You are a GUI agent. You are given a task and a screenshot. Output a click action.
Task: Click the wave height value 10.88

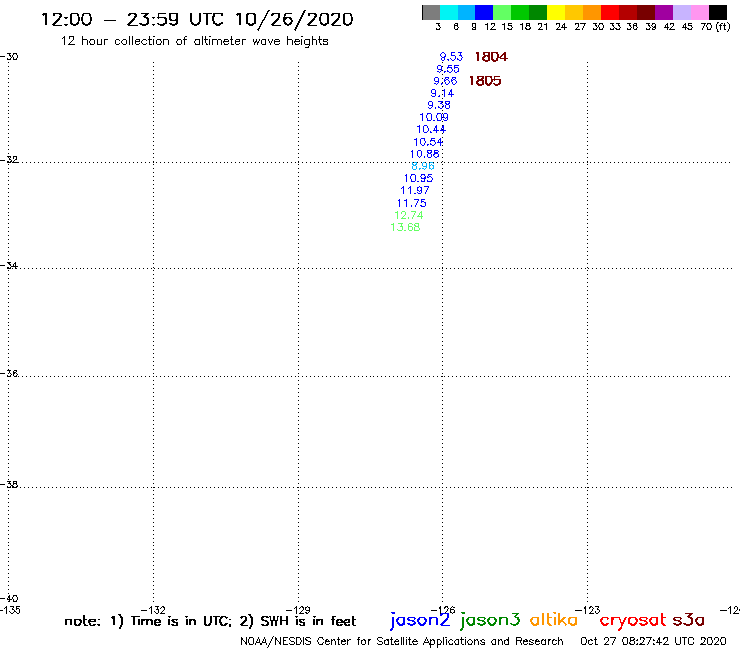(424, 154)
